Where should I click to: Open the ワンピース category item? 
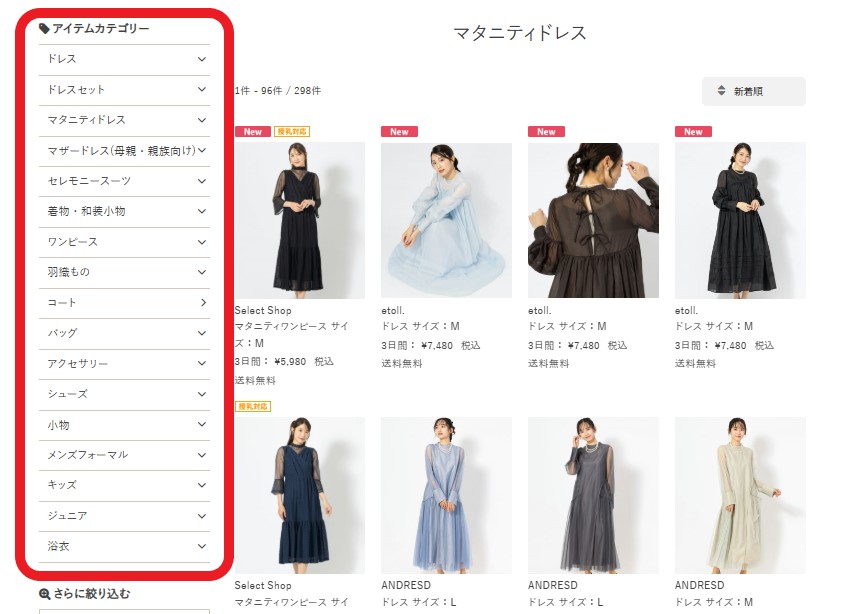click(x=73, y=242)
